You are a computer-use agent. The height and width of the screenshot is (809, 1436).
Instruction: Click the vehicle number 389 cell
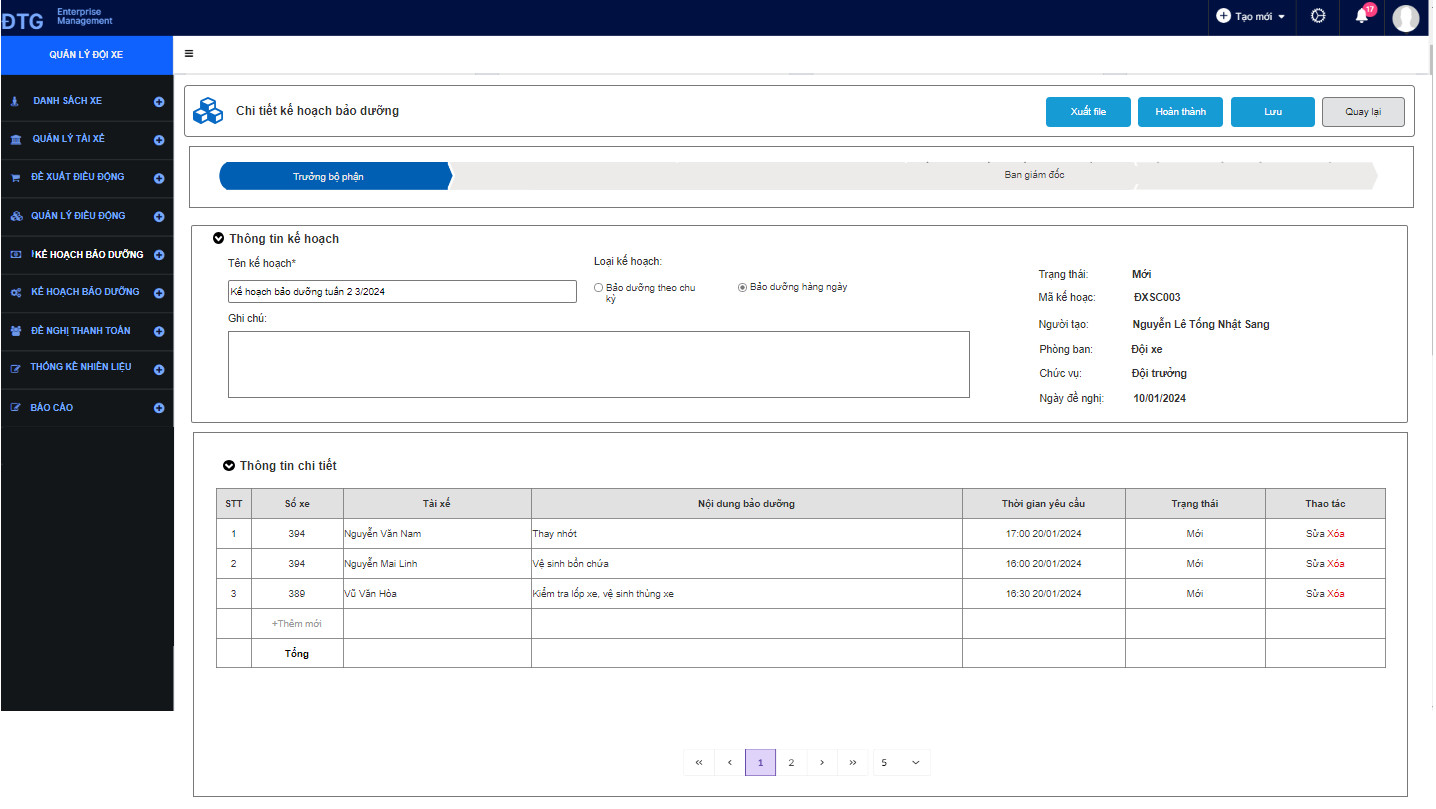tap(297, 594)
